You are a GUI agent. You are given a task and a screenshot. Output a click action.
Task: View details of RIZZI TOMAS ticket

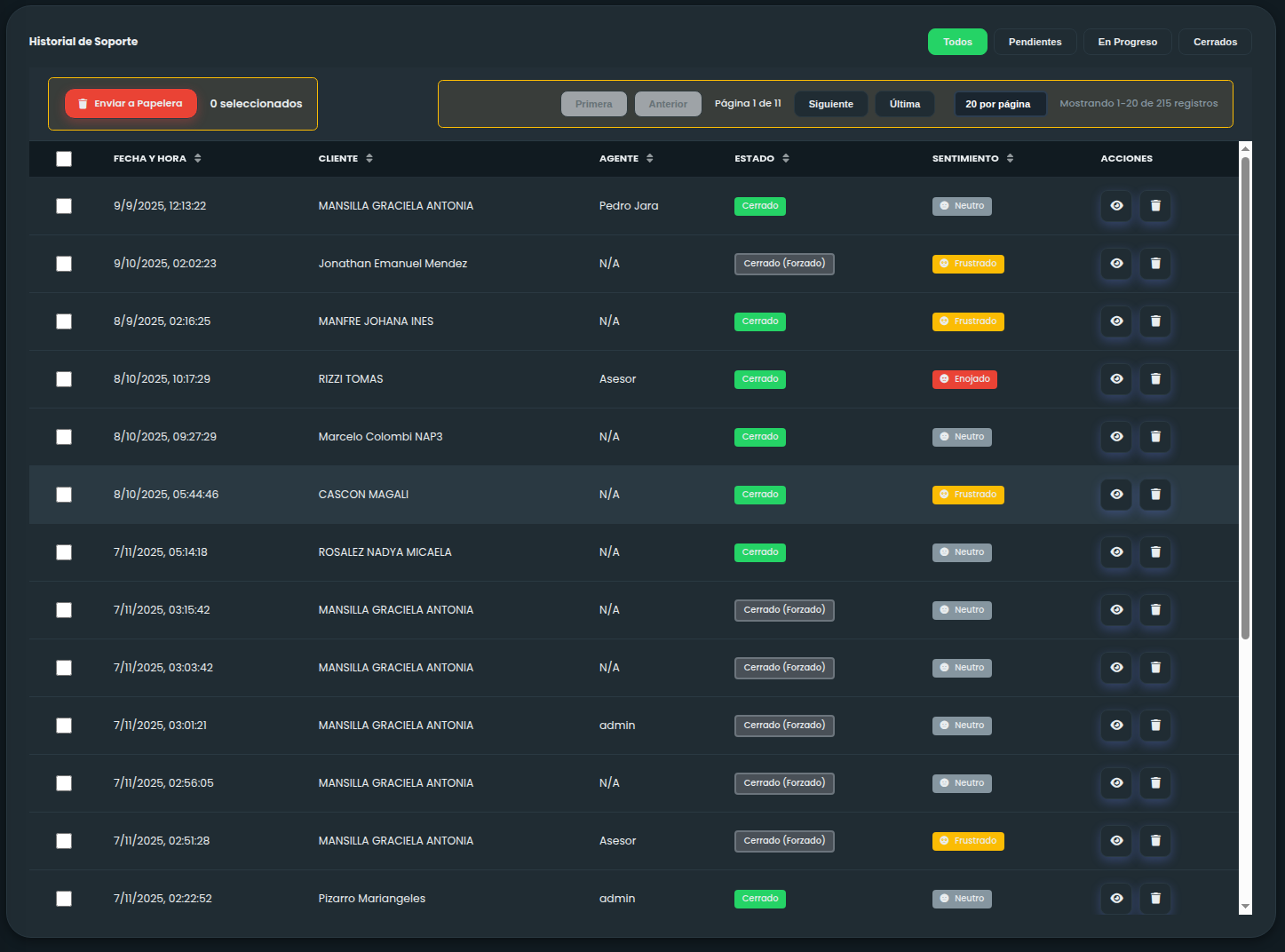1116,379
